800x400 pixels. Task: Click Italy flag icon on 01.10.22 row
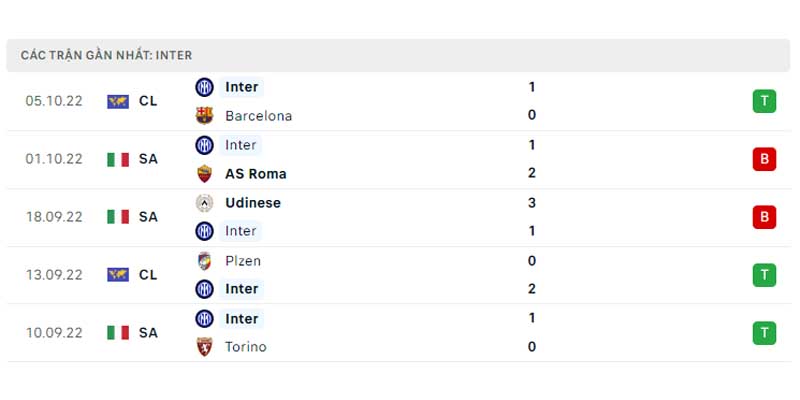click(118, 159)
